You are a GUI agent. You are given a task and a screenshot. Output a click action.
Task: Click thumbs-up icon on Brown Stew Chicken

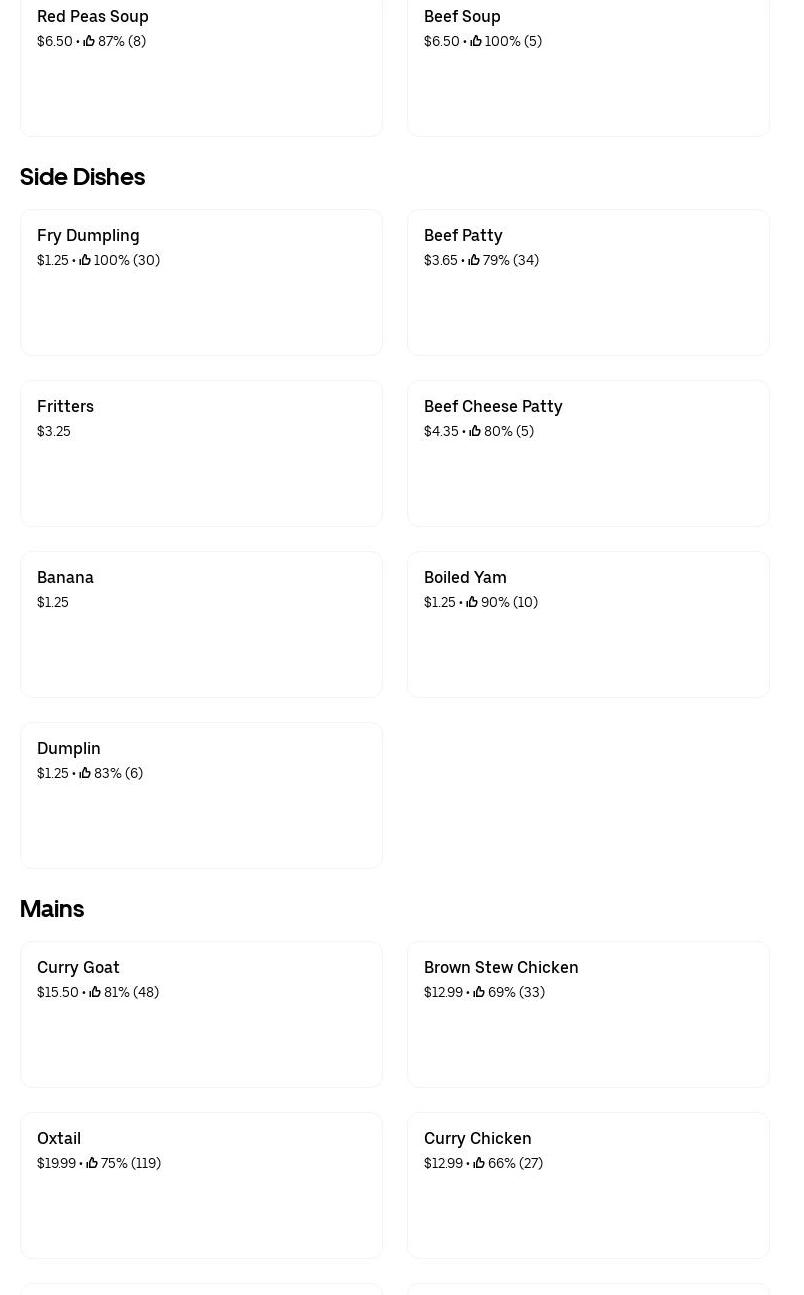pyautogui.click(x=479, y=992)
